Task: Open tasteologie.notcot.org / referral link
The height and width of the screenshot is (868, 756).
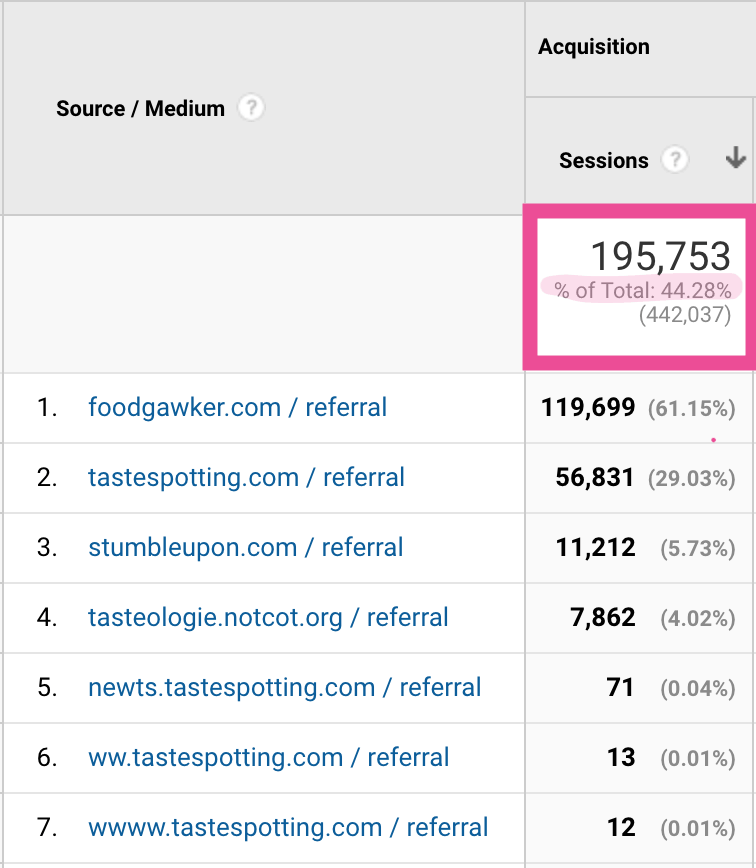Action: (x=268, y=617)
